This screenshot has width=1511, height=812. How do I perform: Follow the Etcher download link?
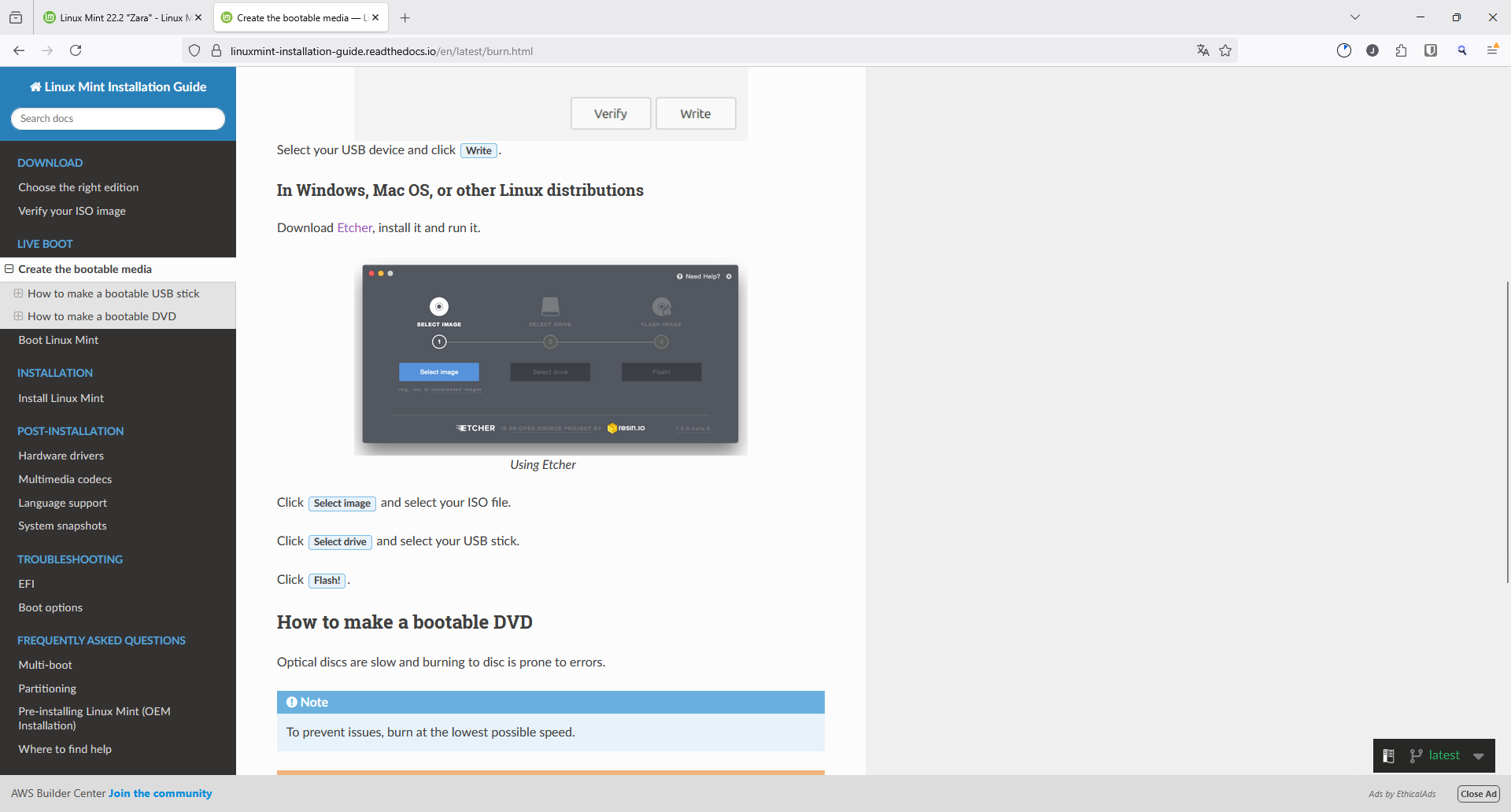point(354,228)
